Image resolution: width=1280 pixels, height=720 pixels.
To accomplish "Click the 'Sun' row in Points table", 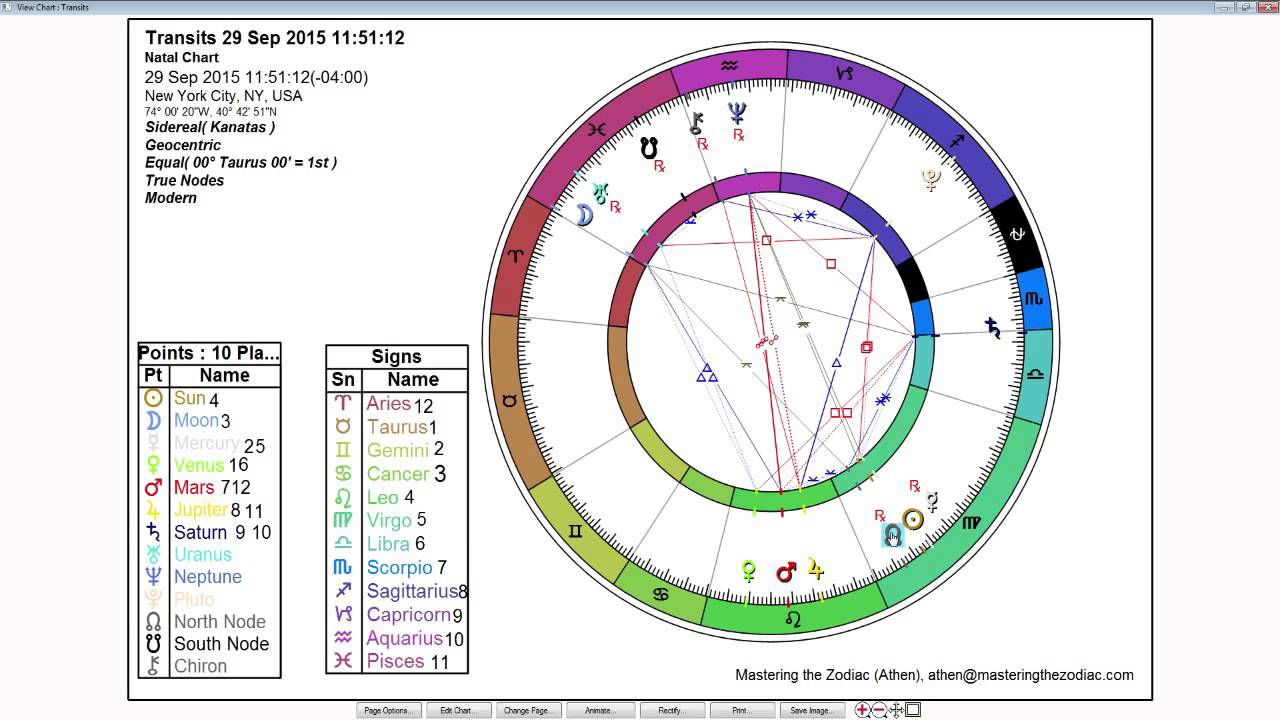I will pyautogui.click(x=209, y=398).
